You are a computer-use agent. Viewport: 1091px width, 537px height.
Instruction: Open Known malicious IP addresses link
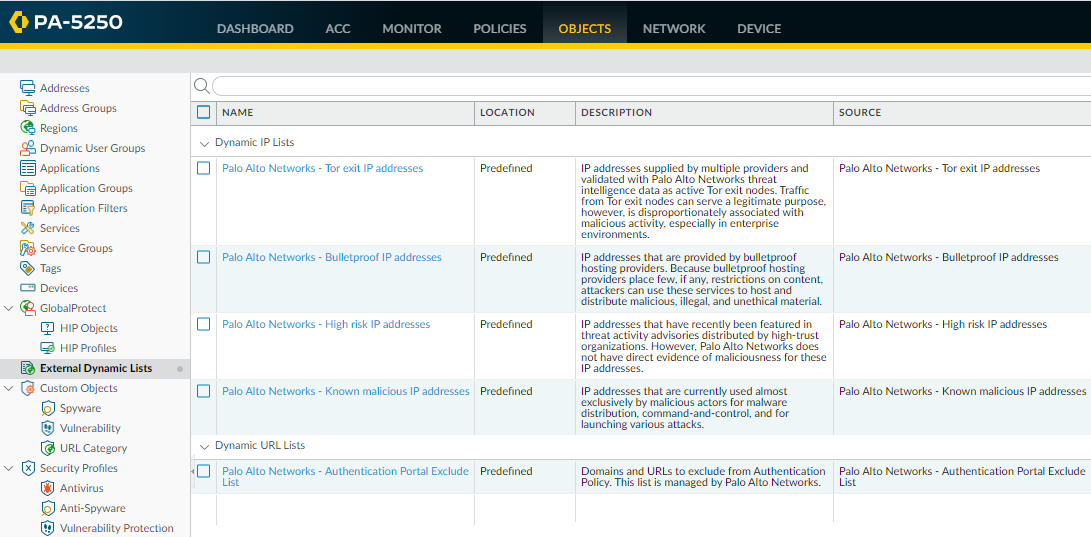pos(345,391)
